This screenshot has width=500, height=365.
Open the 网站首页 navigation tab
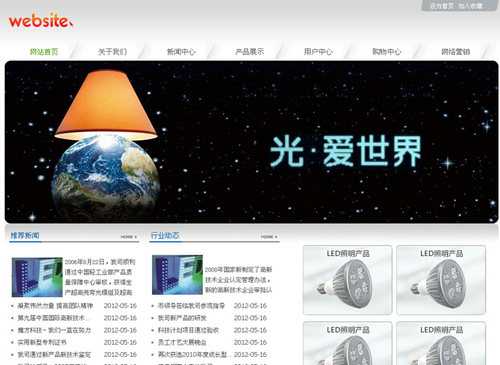tap(44, 52)
